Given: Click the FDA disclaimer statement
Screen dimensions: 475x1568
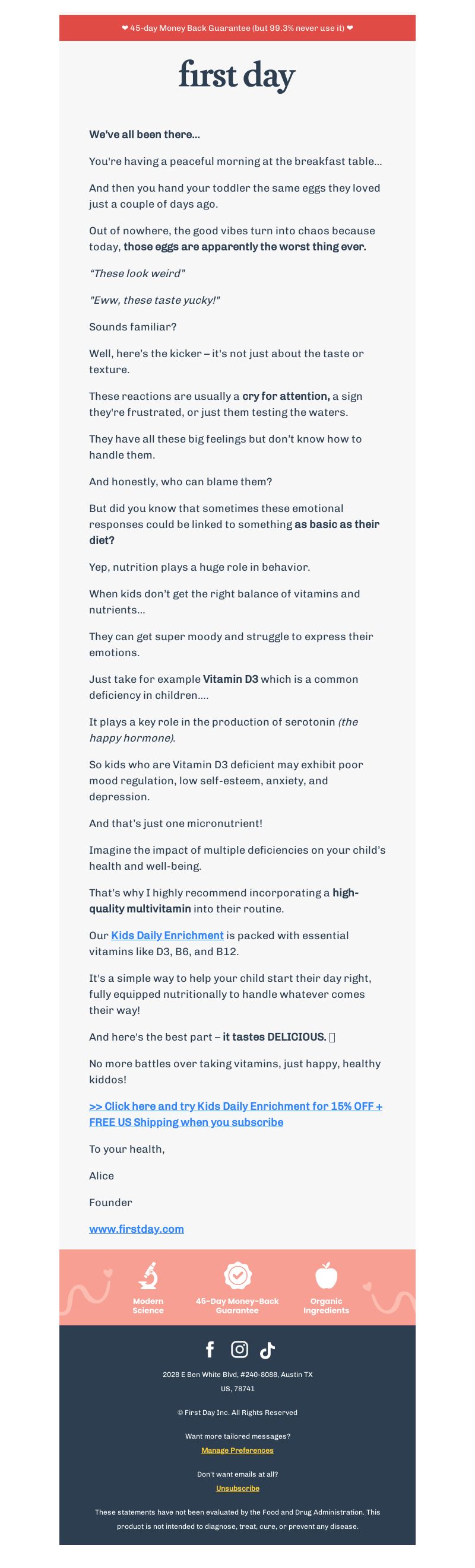Looking at the screenshot, I should click(237, 1519).
